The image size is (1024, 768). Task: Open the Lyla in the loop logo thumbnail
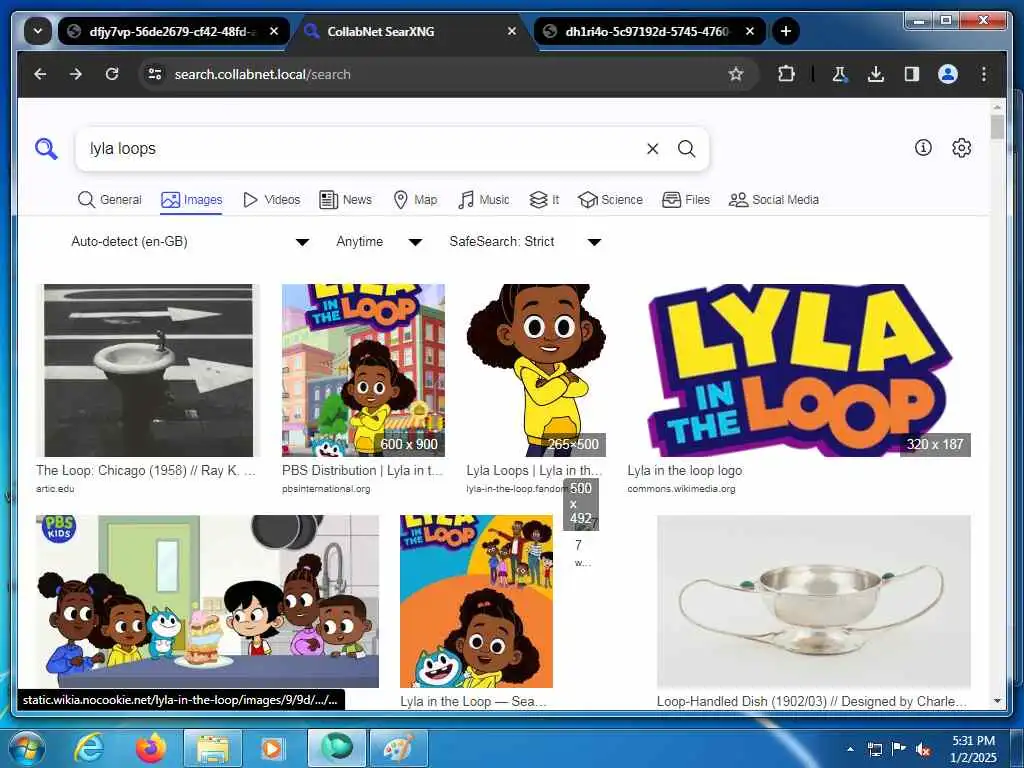[799, 370]
